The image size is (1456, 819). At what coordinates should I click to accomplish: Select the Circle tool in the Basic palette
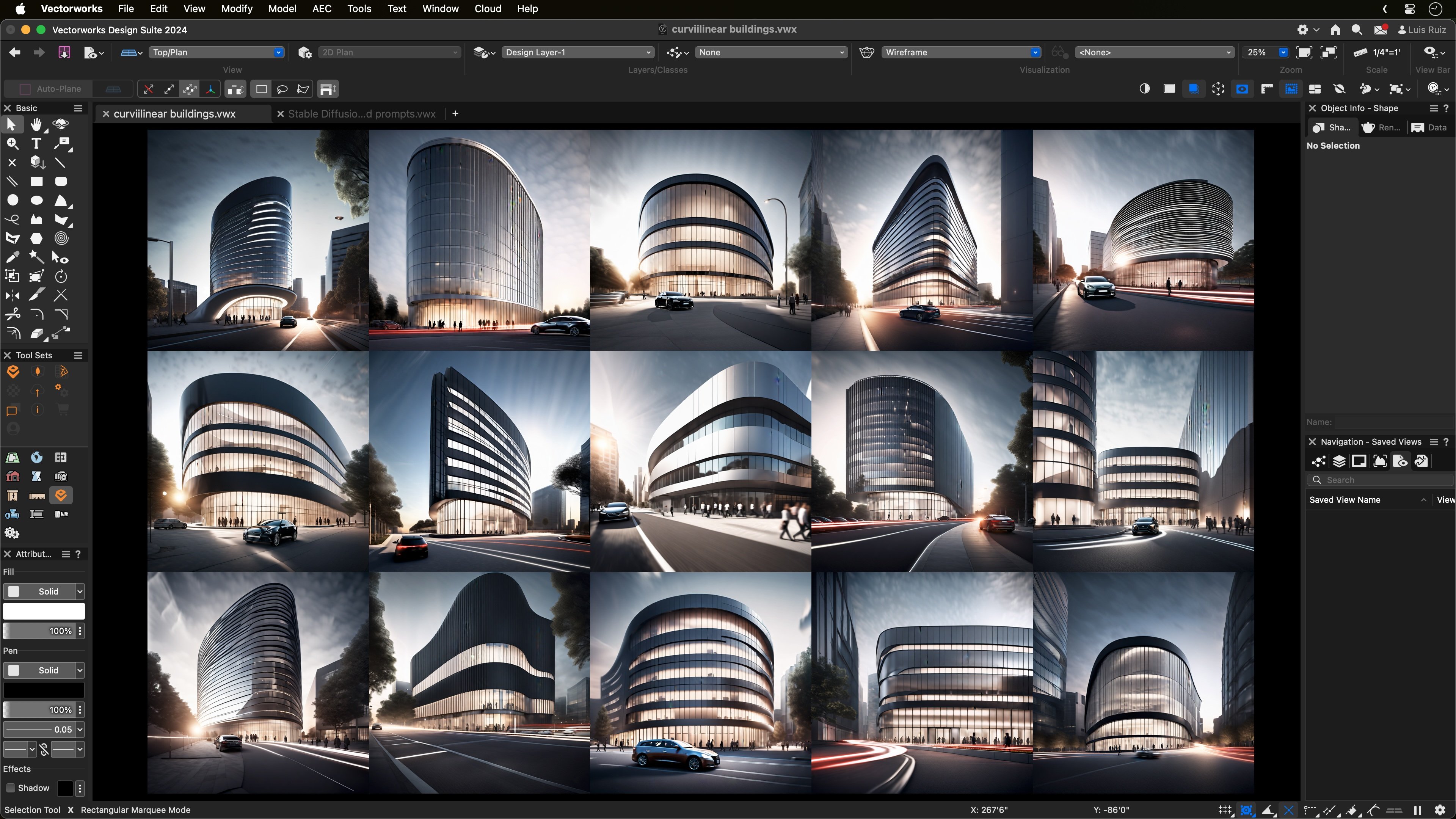[13, 199]
